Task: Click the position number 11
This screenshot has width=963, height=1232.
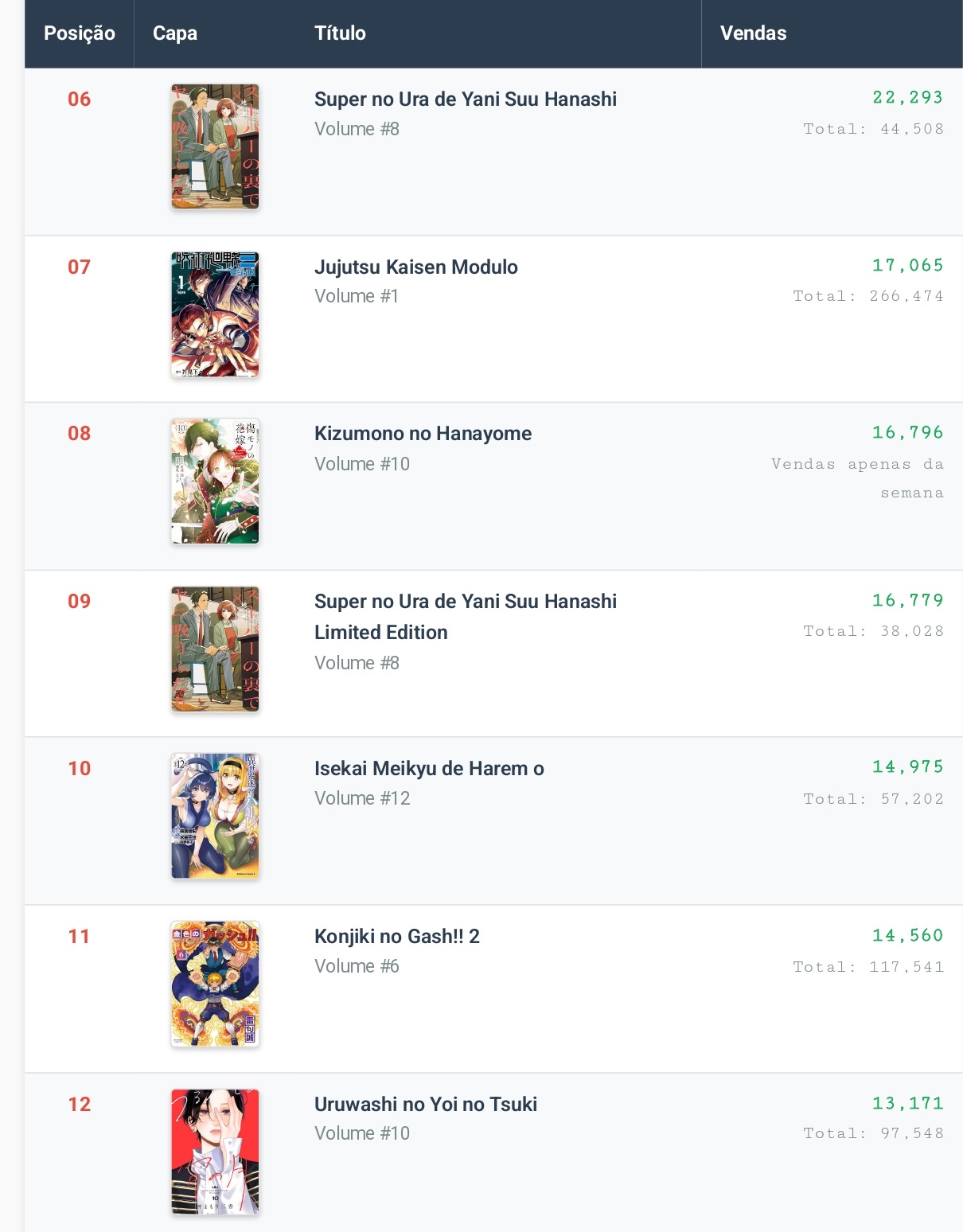Action: [79, 937]
